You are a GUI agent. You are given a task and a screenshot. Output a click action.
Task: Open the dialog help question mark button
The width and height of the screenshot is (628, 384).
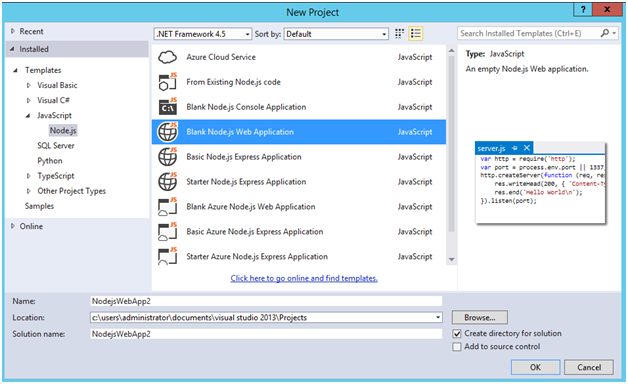coord(583,10)
